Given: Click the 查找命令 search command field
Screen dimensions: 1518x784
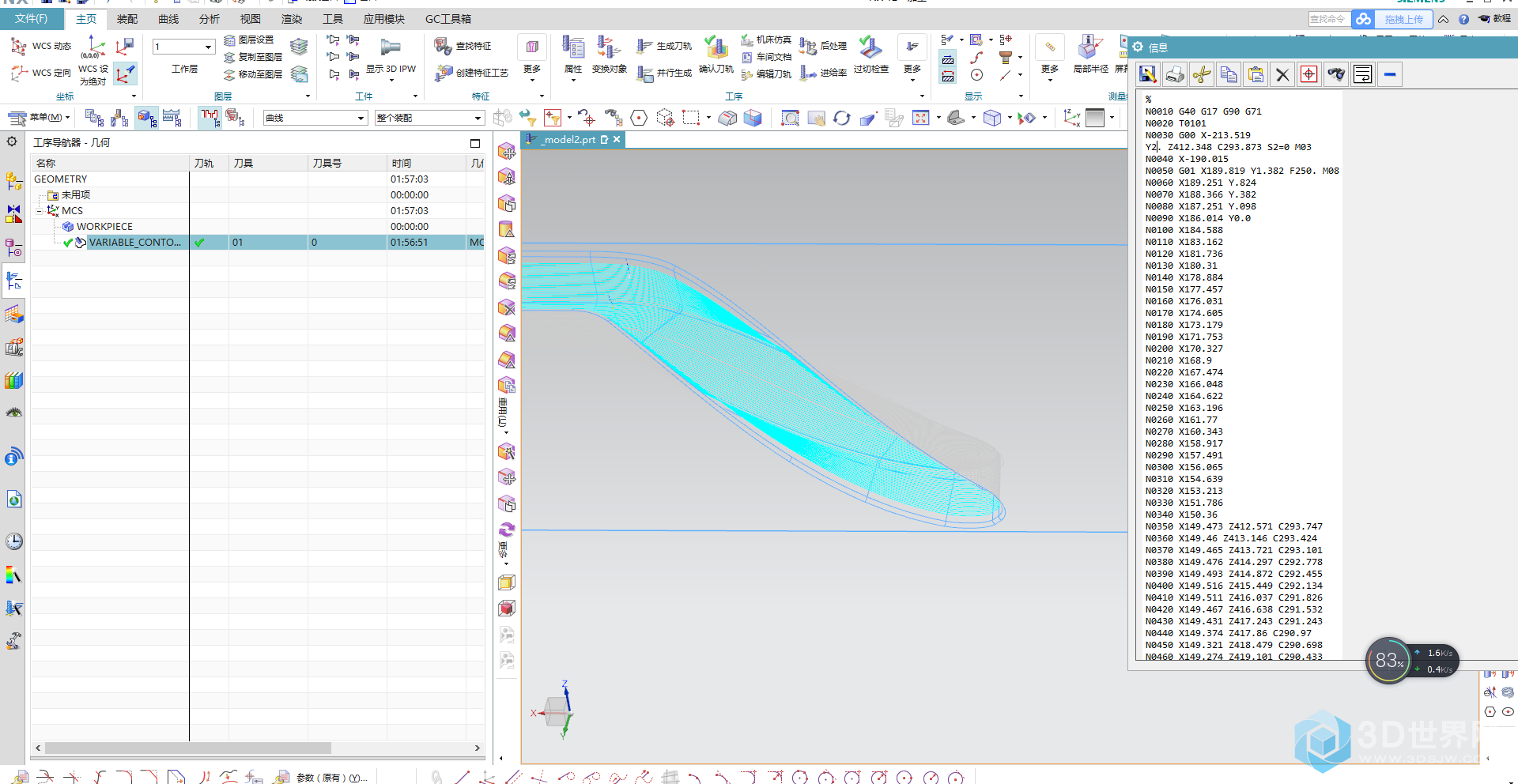Looking at the screenshot, I should [1328, 19].
